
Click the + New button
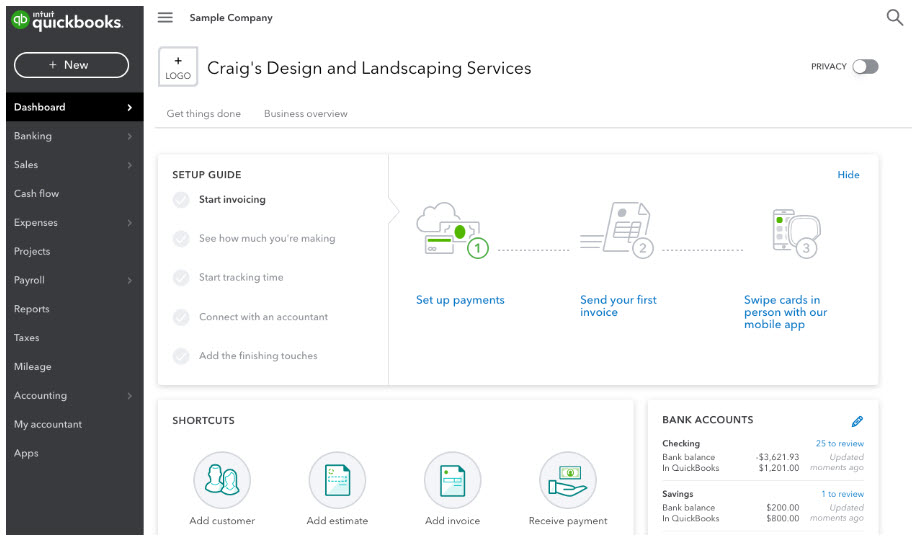(71, 65)
